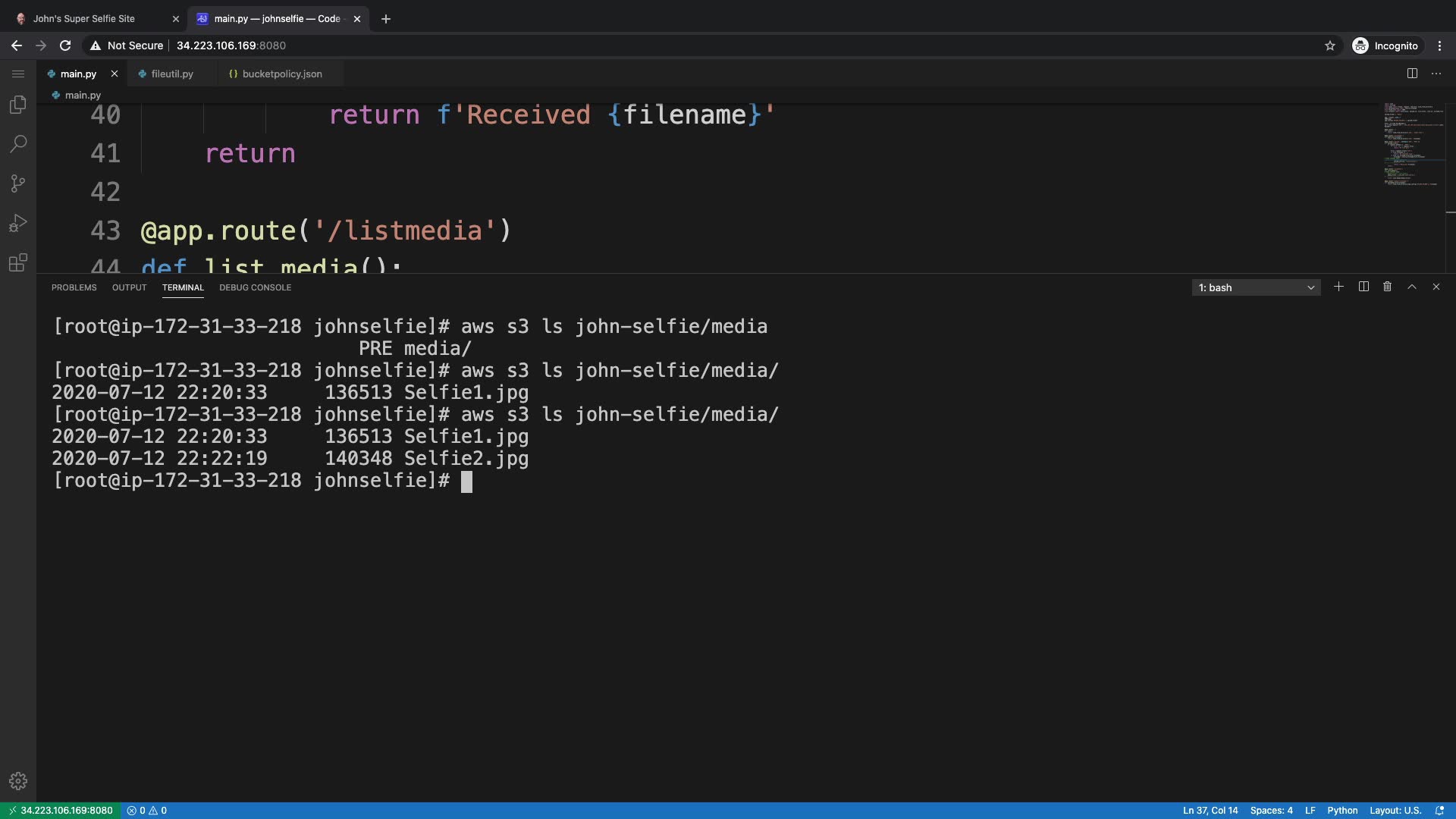
Task: Click the Spaces: 4 indentation setting
Action: (x=1271, y=810)
